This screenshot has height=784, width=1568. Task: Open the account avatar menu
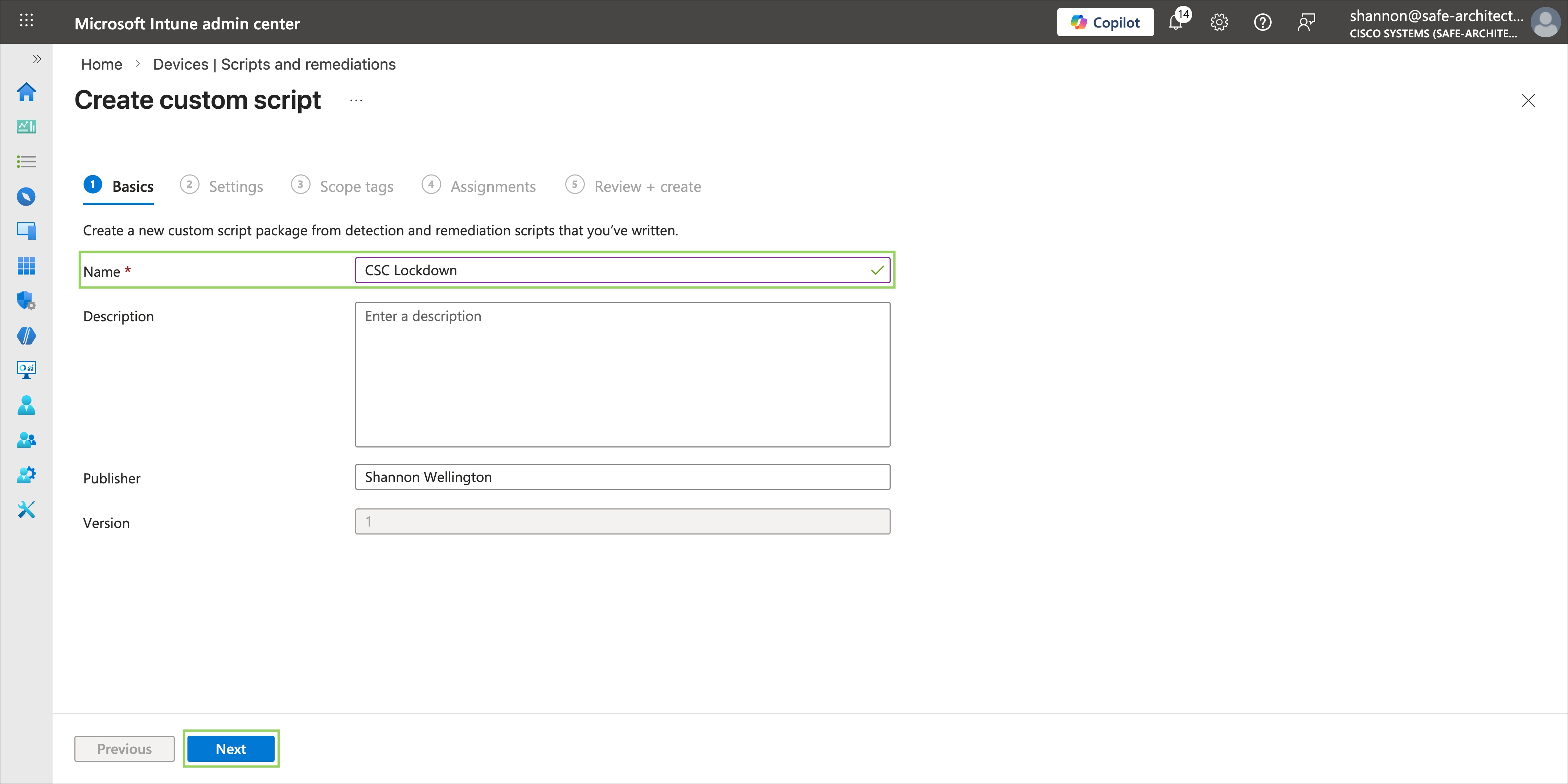(1545, 22)
